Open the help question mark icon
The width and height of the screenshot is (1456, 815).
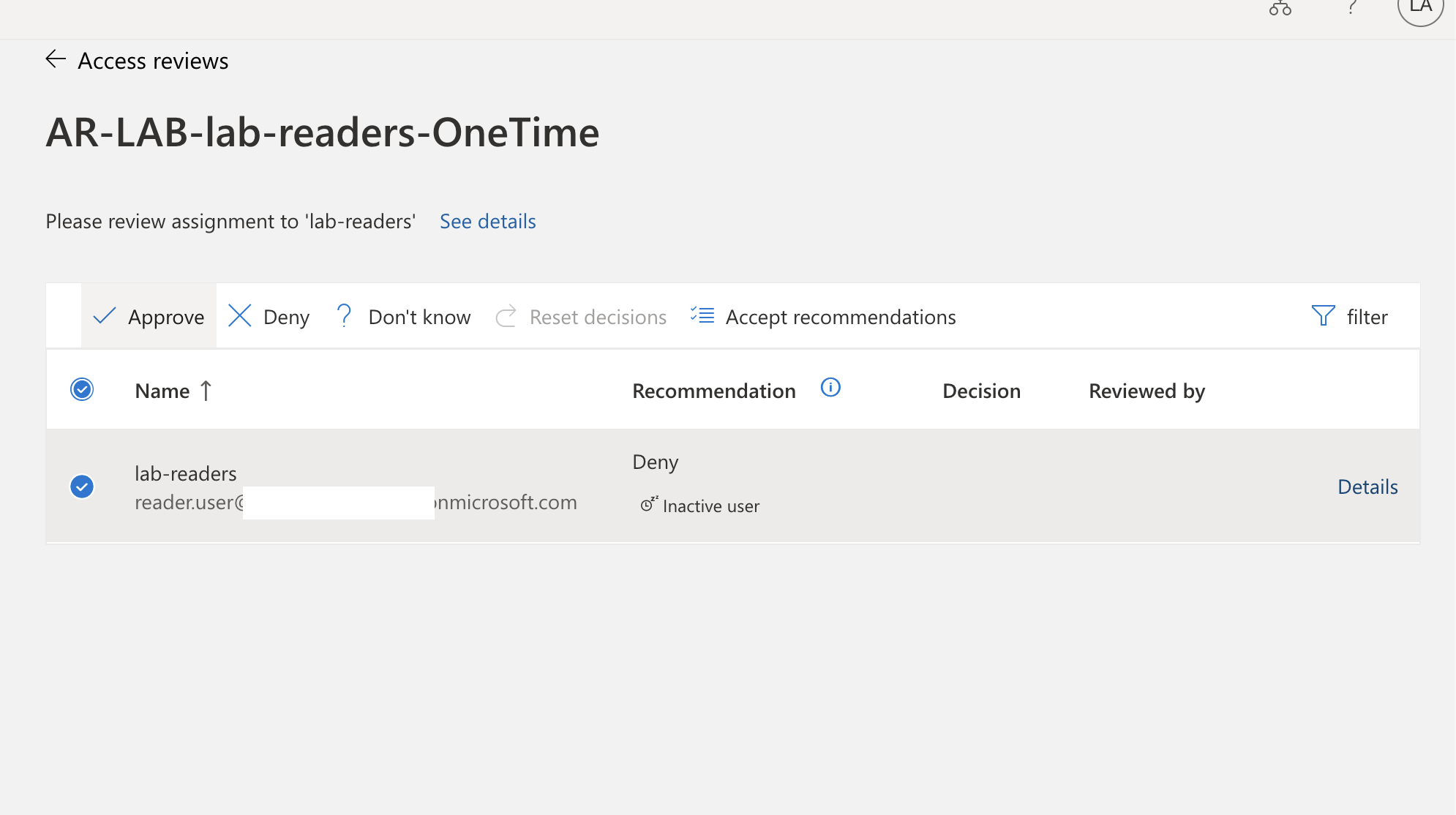1352,7
